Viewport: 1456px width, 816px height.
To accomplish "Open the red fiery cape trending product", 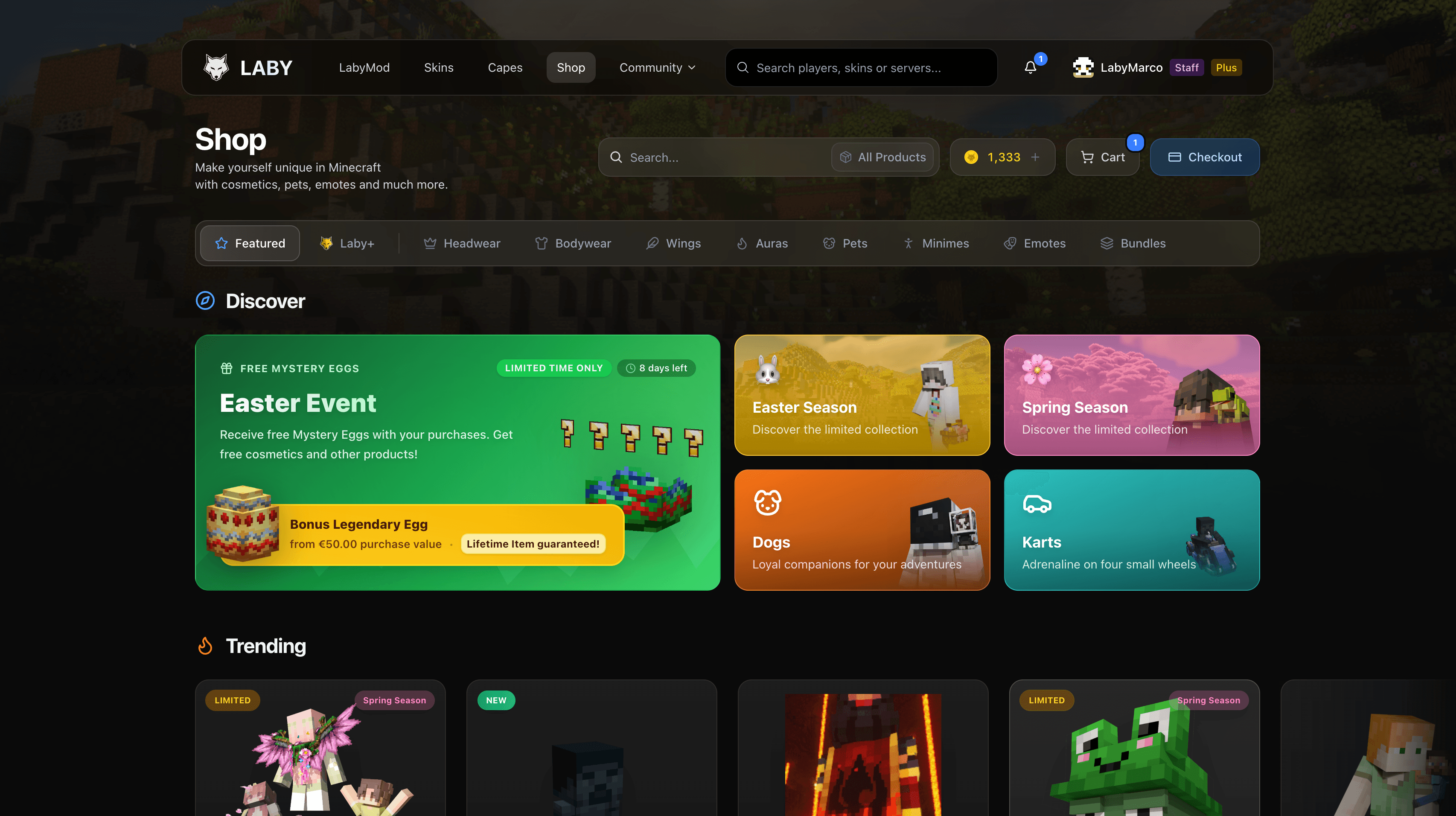I will (862, 748).
